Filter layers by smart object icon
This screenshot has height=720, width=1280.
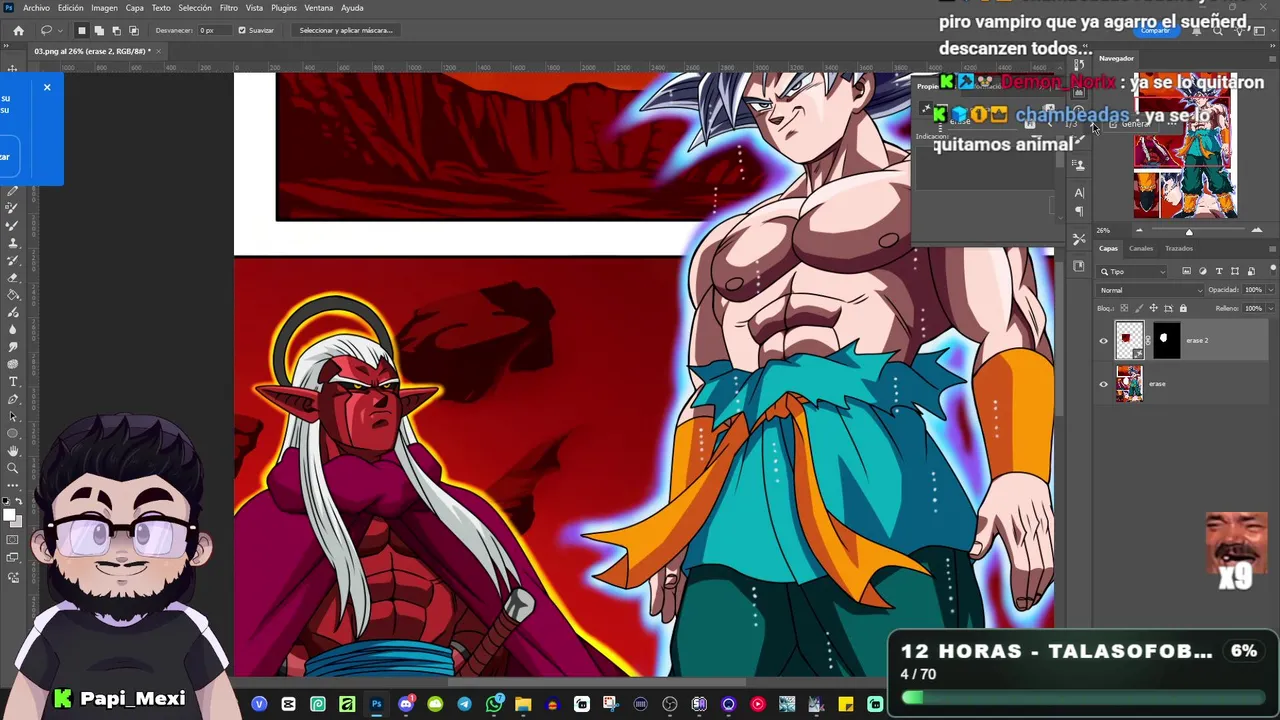point(1251,271)
